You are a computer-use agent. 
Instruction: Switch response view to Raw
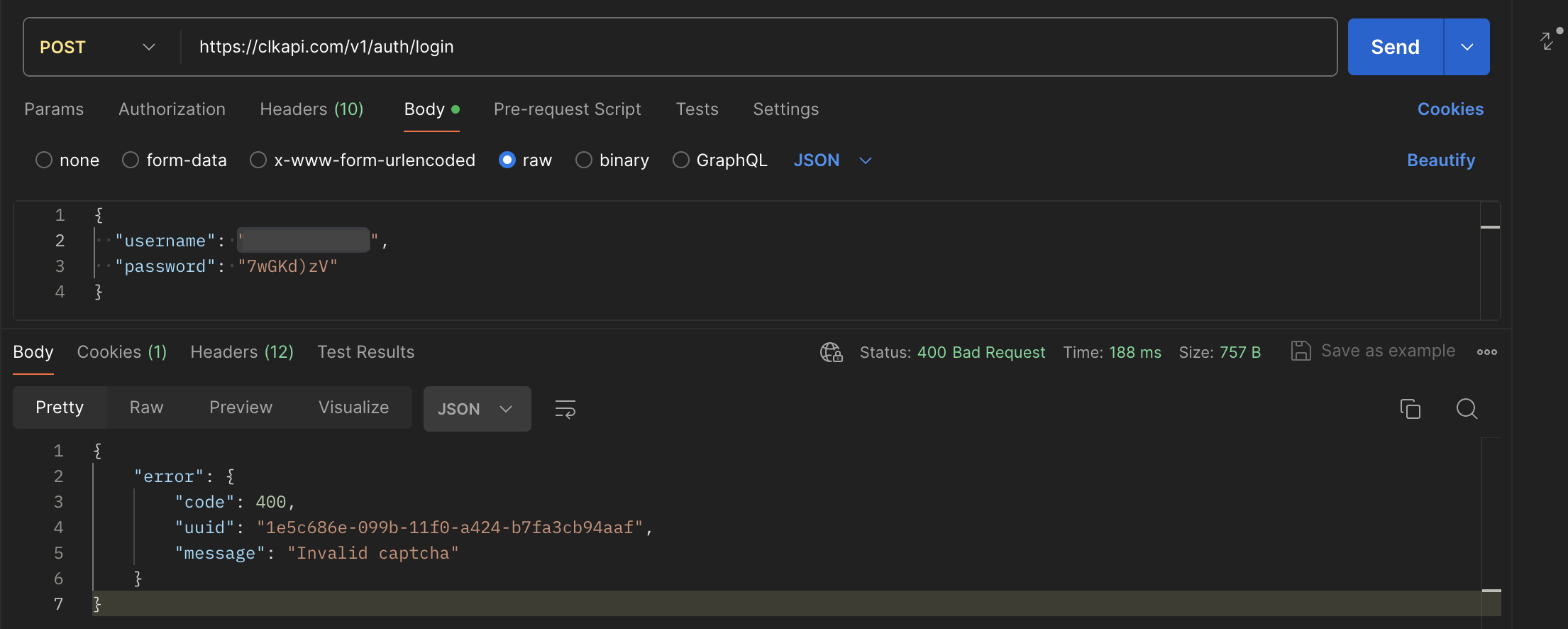tap(146, 408)
